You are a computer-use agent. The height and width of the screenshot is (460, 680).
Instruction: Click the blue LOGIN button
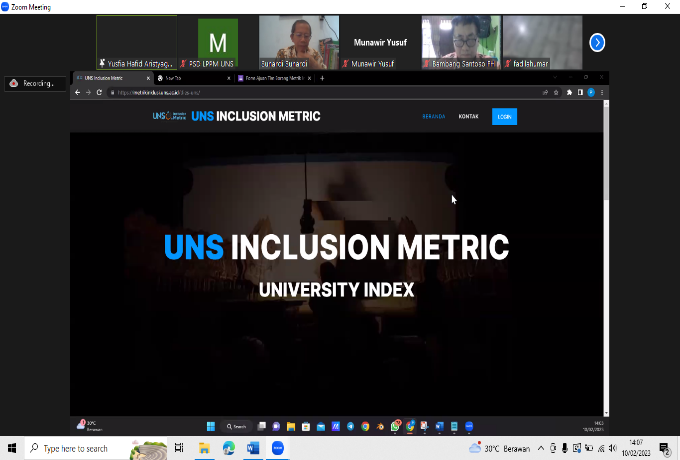(x=504, y=117)
